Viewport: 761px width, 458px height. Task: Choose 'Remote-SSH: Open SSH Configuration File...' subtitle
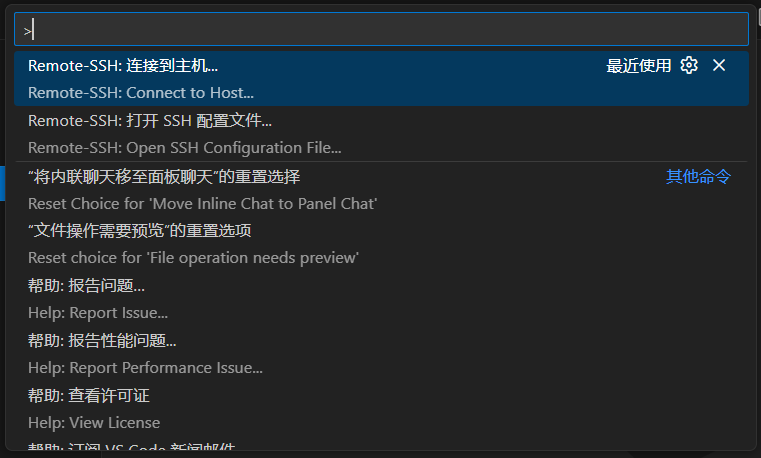pyautogui.click(x=185, y=148)
